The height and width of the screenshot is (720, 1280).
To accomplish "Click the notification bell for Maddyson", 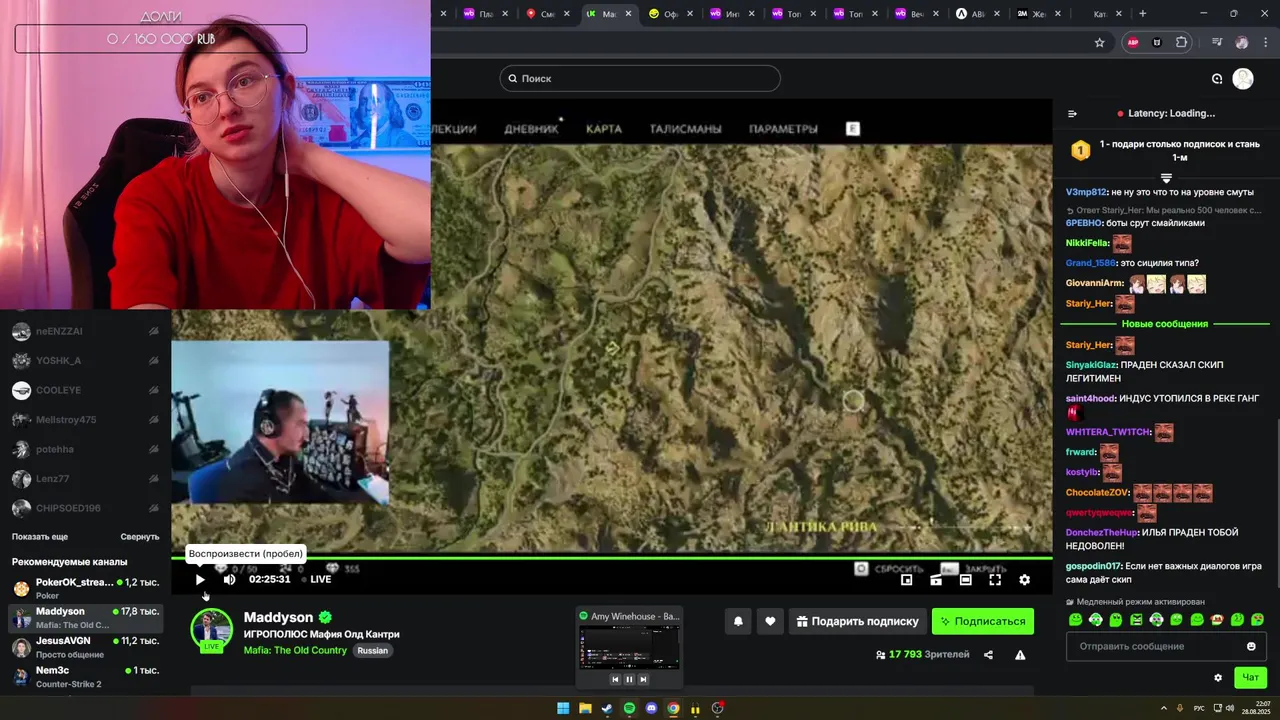I will [x=738, y=621].
